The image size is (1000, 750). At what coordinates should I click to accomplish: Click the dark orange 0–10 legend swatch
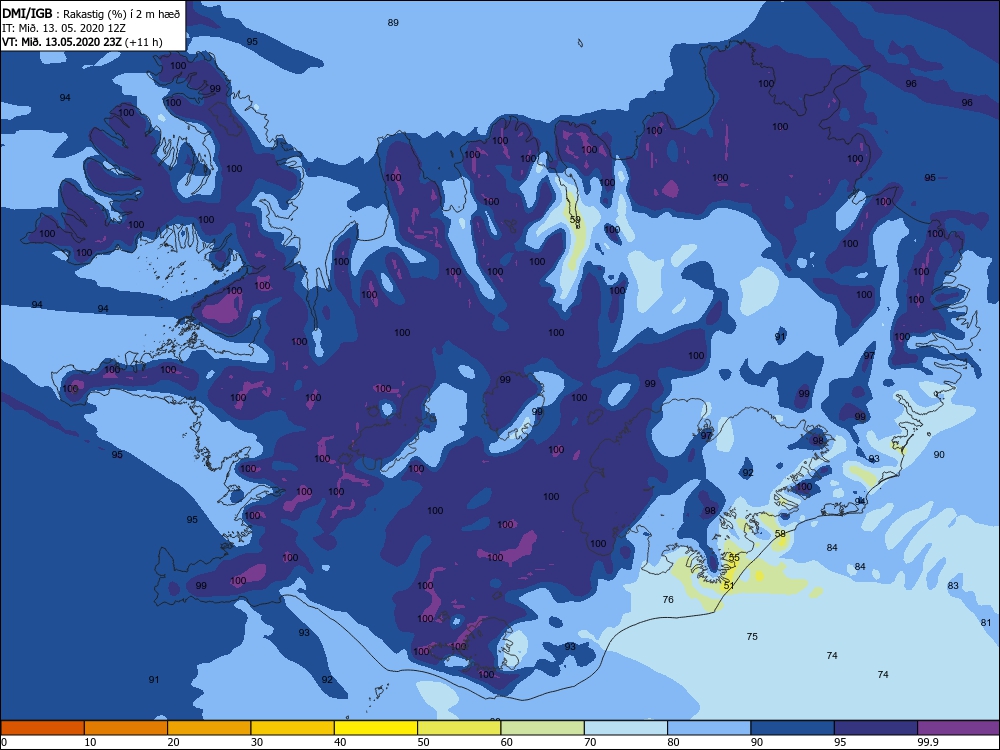(x=42, y=728)
